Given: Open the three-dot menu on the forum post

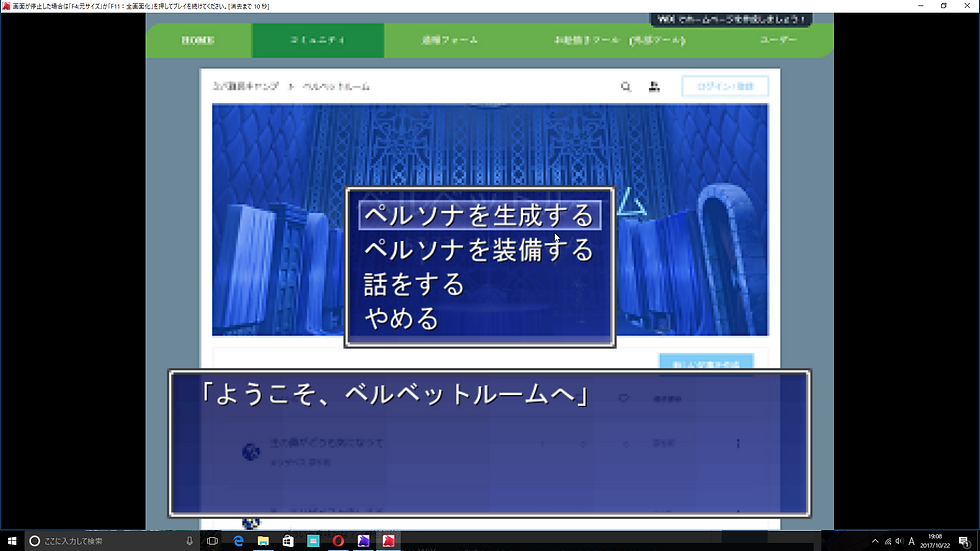Looking at the screenshot, I should click(738, 444).
